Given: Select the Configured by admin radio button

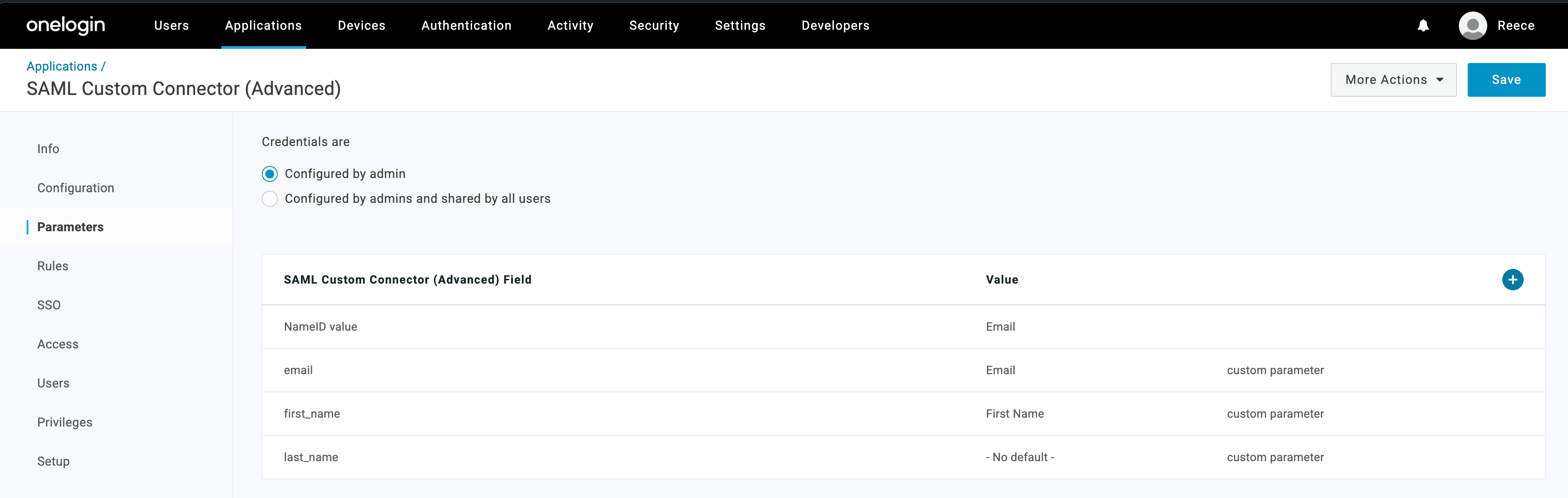Looking at the screenshot, I should point(270,174).
